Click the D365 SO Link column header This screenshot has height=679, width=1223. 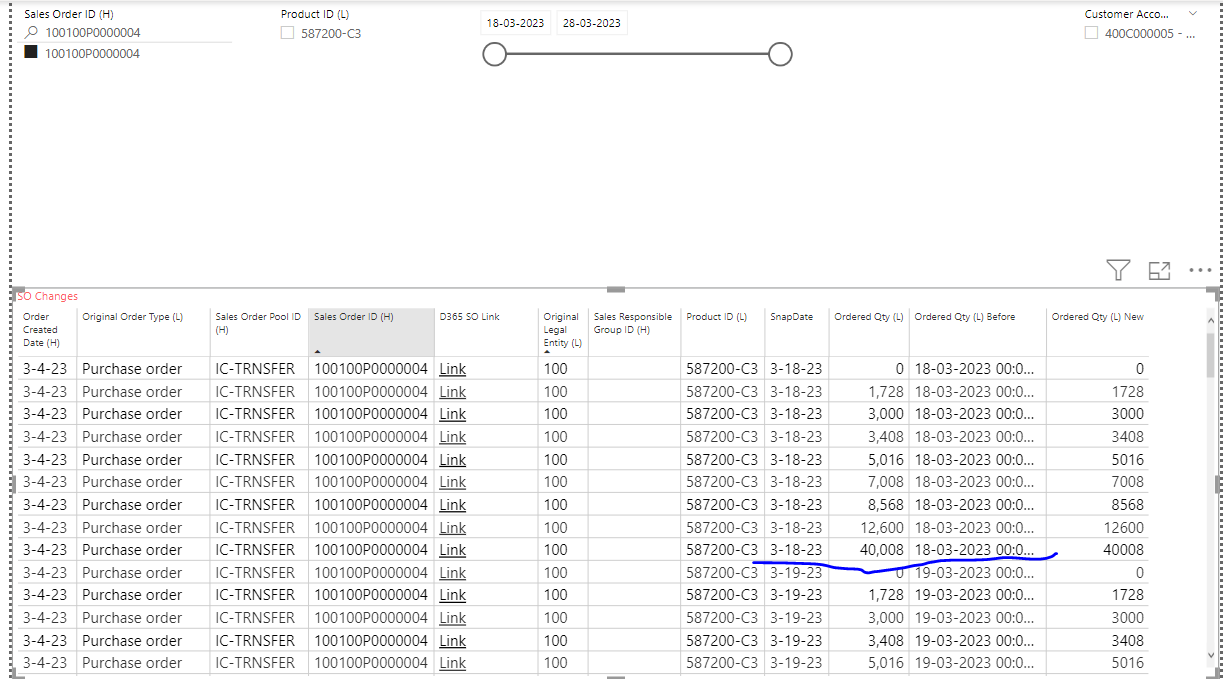coord(486,331)
